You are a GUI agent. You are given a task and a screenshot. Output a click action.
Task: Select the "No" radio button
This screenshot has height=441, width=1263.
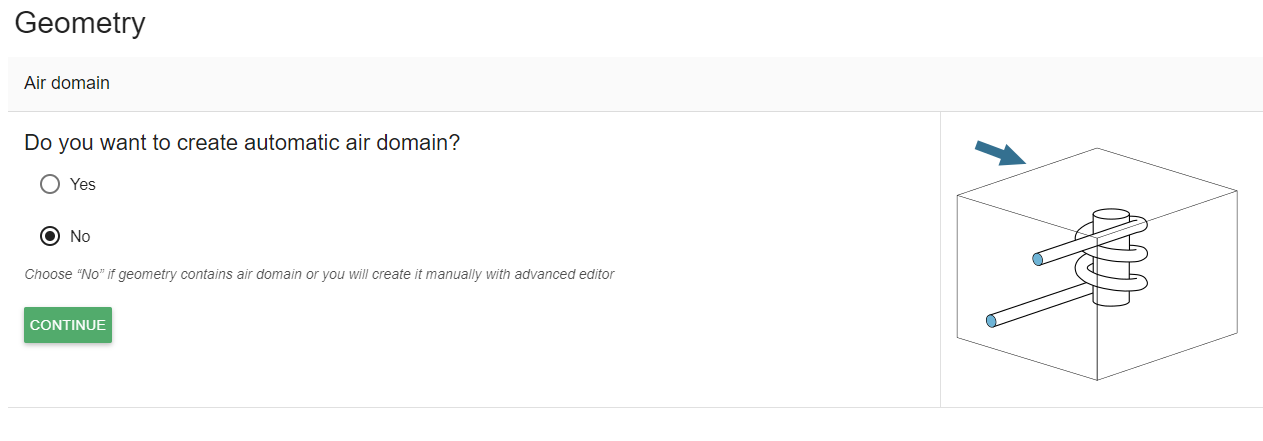[50, 237]
